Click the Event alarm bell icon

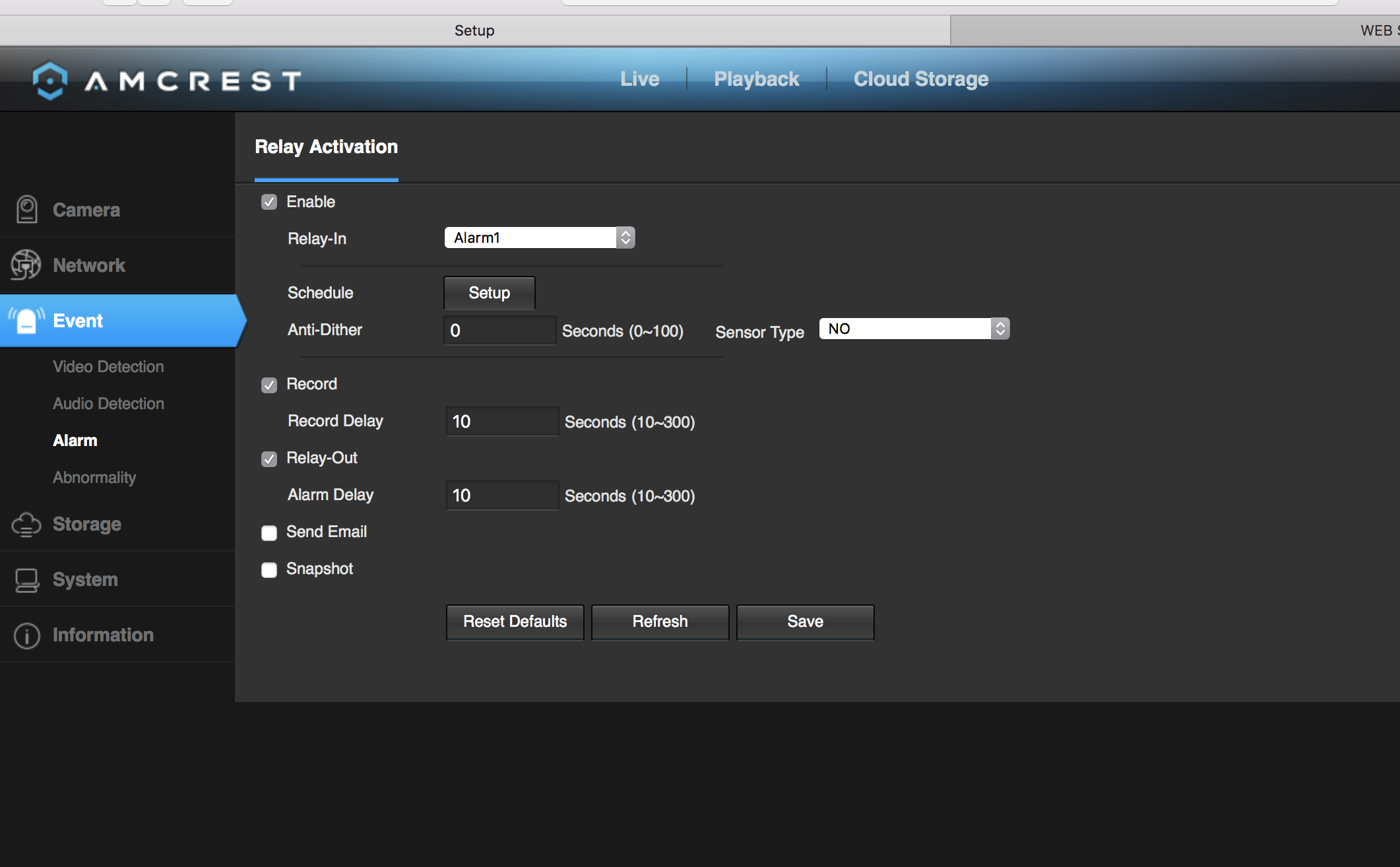click(26, 321)
